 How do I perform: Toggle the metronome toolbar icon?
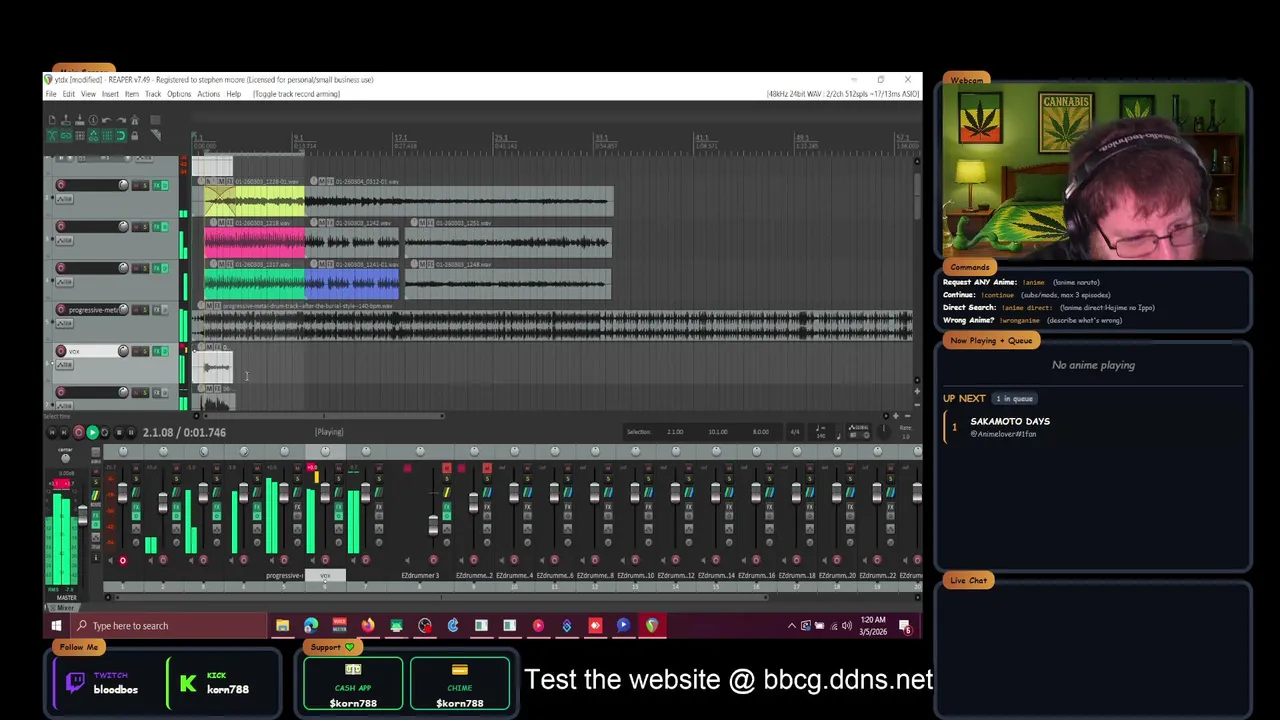(x=134, y=120)
